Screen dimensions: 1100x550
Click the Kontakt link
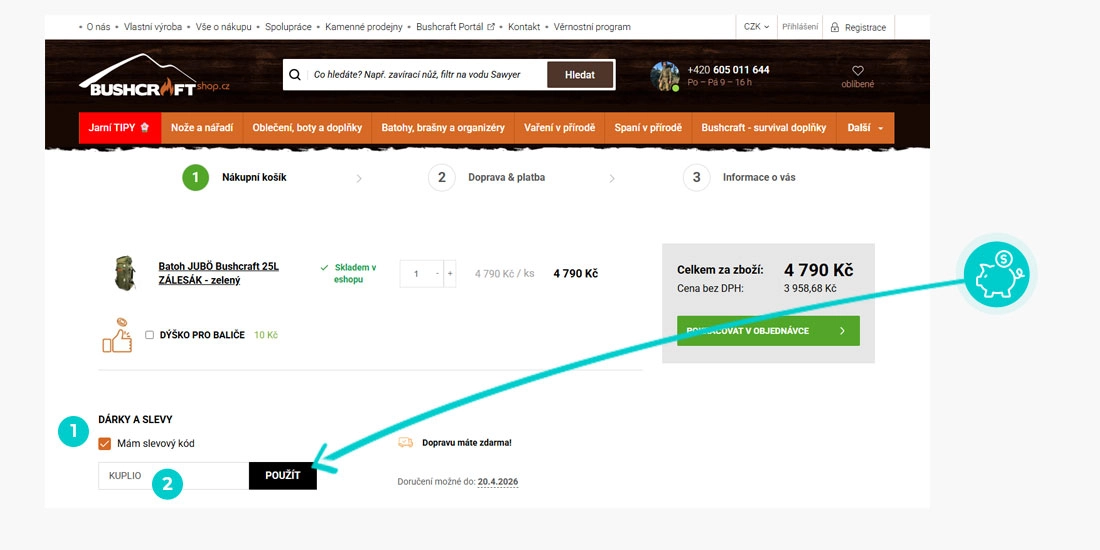coord(524,27)
